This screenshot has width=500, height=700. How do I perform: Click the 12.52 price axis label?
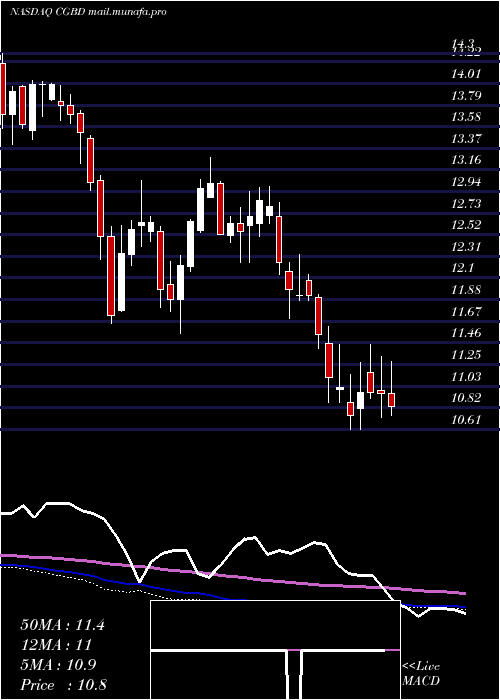pyautogui.click(x=466, y=225)
